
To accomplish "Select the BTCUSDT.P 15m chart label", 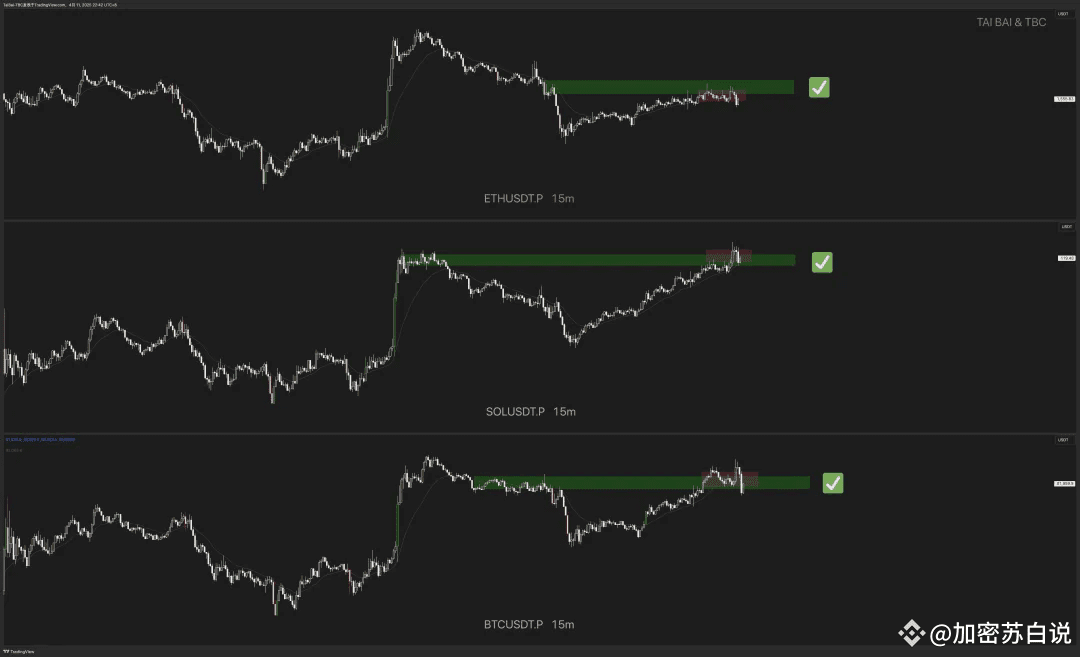I will (529, 625).
